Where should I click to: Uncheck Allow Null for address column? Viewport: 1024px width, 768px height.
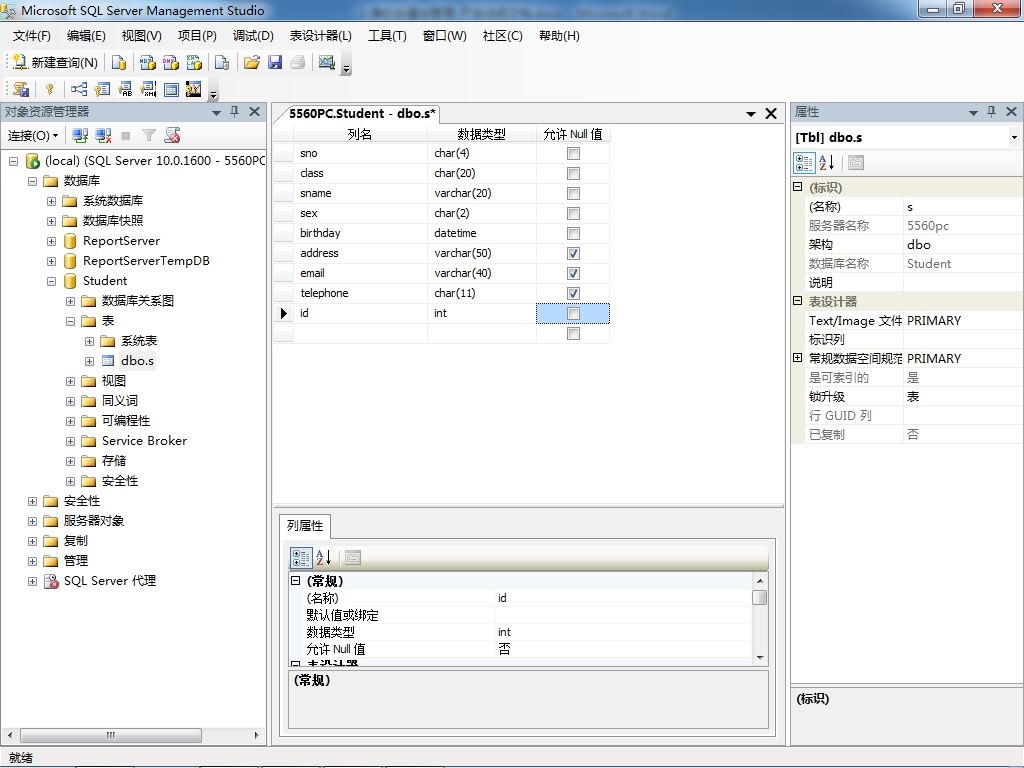coord(573,253)
